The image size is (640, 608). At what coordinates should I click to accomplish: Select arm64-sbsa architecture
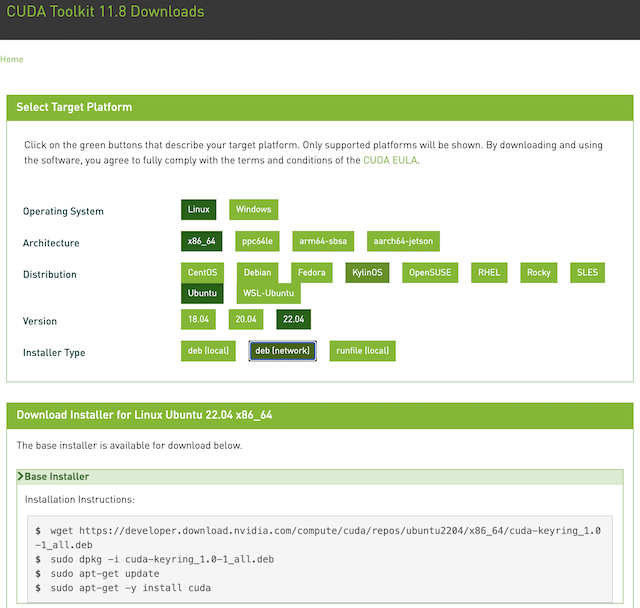click(325, 242)
